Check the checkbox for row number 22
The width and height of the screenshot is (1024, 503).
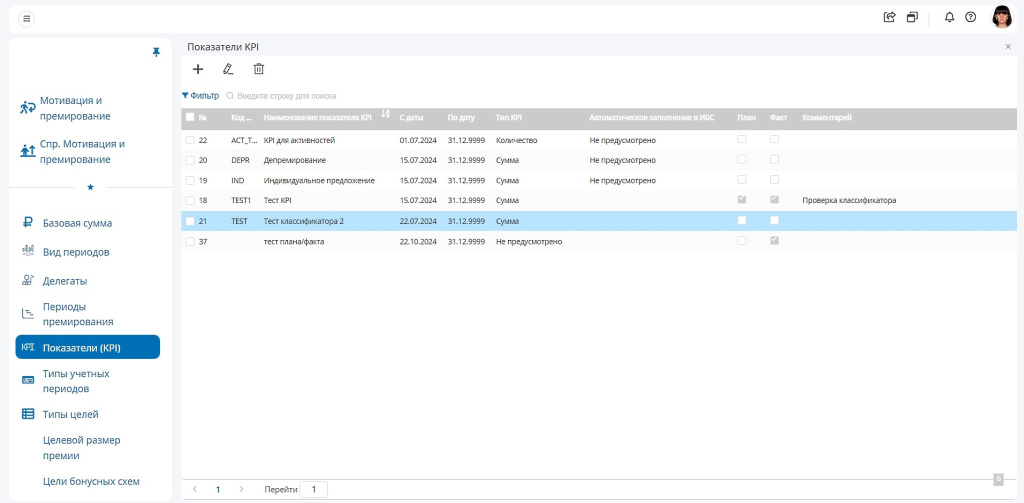[190, 140]
